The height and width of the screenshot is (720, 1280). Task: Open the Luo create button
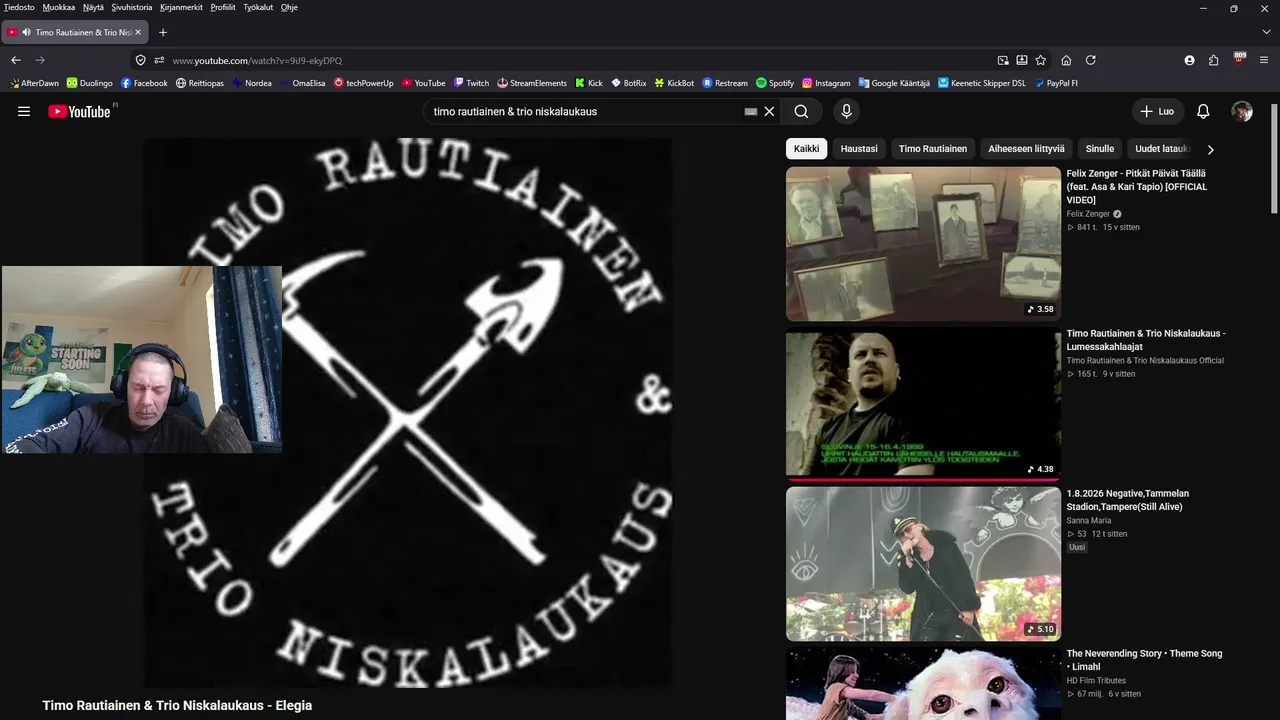pos(1158,111)
